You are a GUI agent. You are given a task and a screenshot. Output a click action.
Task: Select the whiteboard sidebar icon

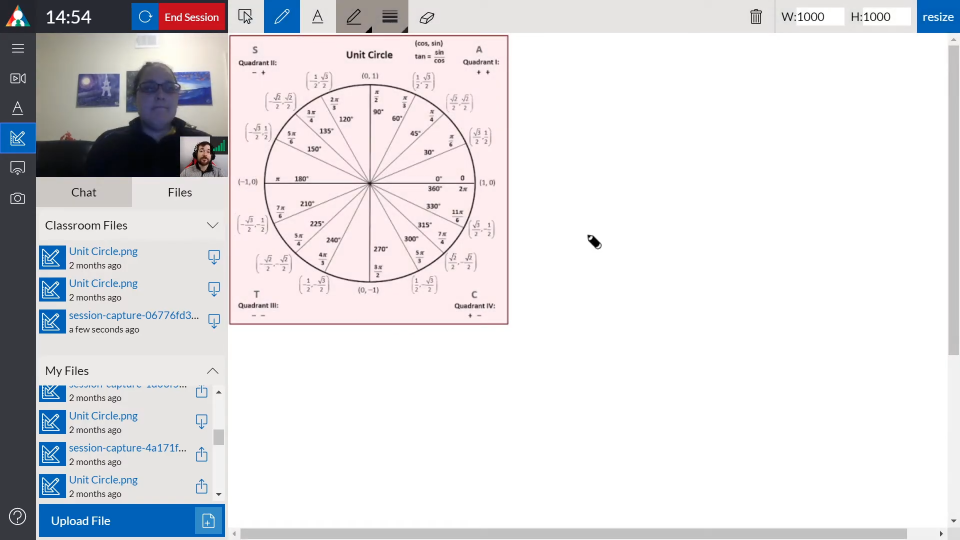18,138
